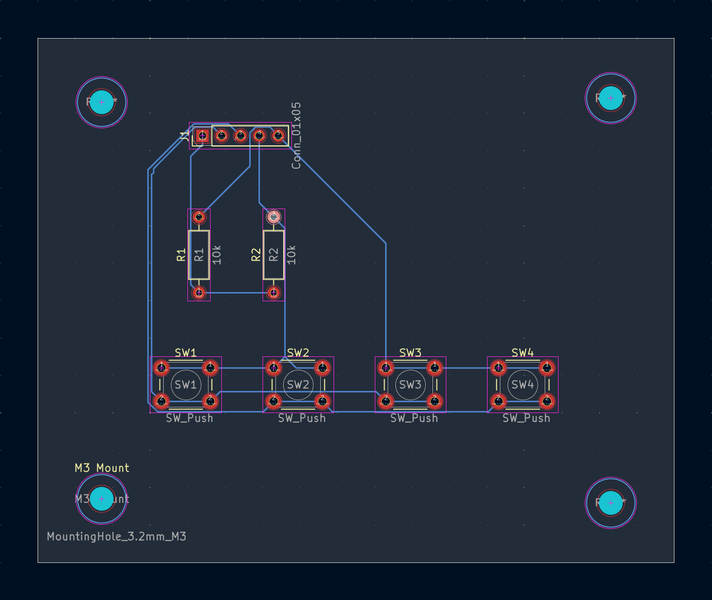Select the lower-right pad of SW4
This screenshot has height=600, width=712.
[547, 401]
